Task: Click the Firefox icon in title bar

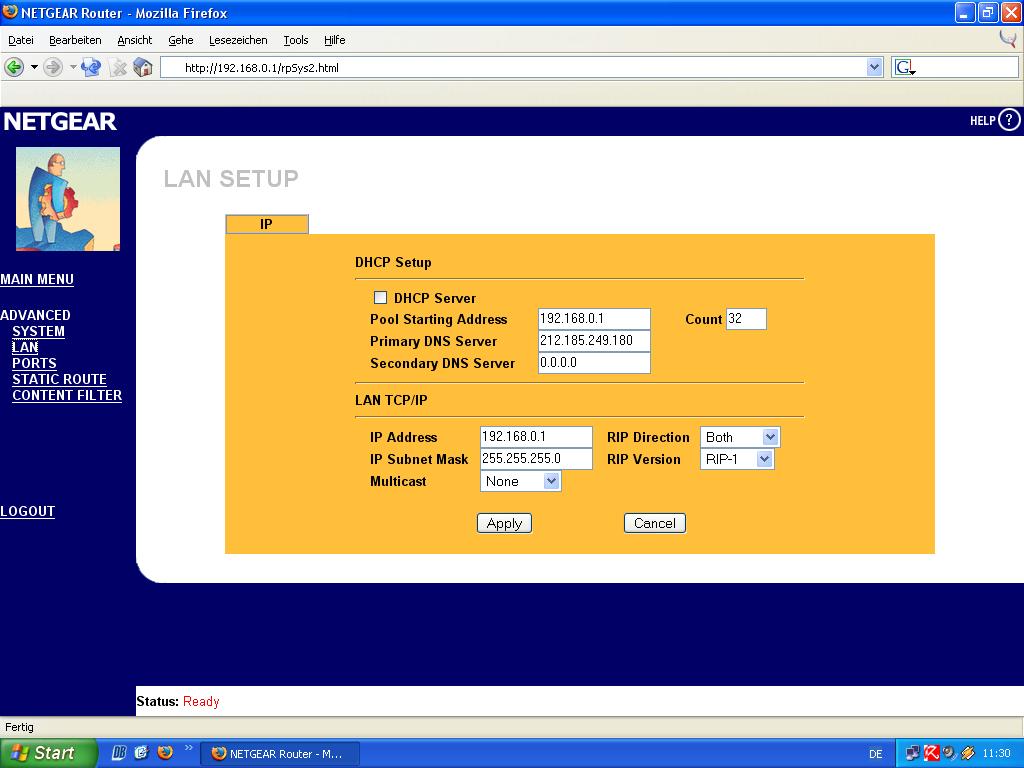Action: pyautogui.click(x=9, y=12)
